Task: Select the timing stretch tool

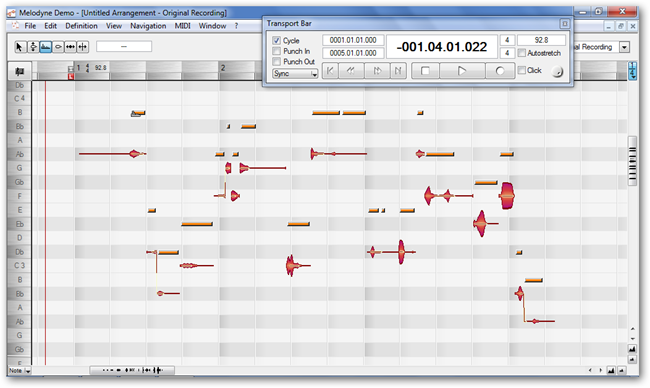Action: point(70,47)
